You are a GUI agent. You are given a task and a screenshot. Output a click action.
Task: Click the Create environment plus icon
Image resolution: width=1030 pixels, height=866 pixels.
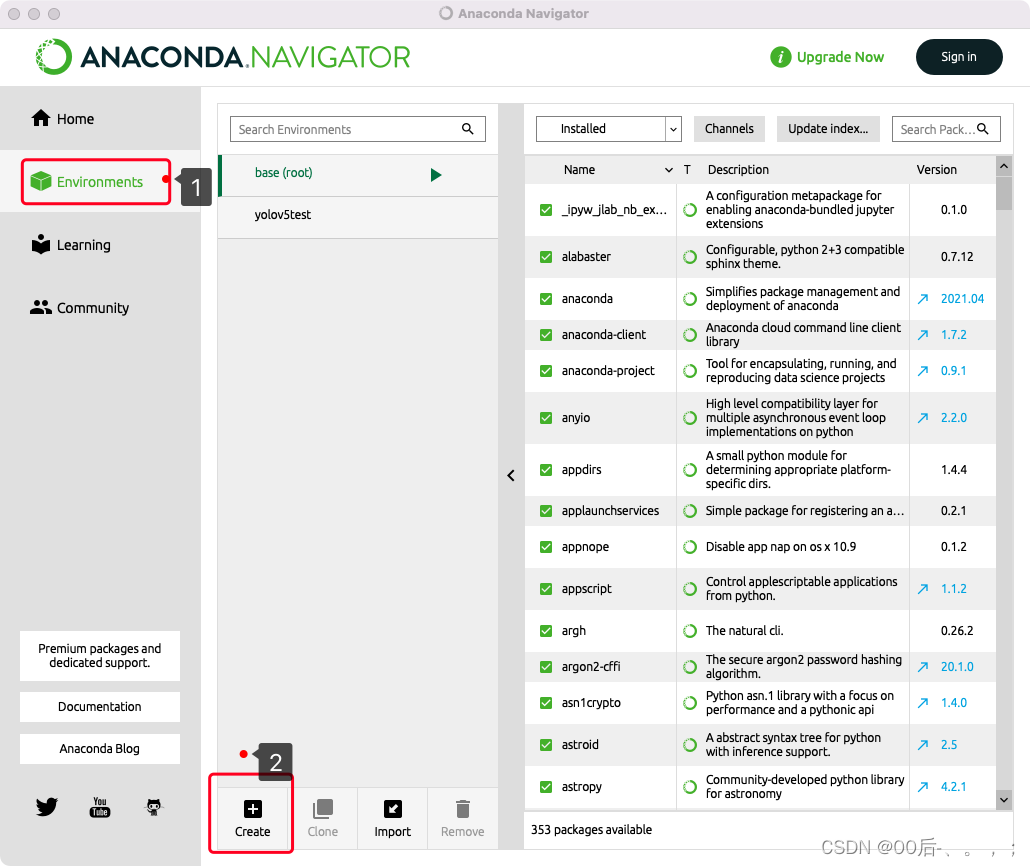(252, 809)
